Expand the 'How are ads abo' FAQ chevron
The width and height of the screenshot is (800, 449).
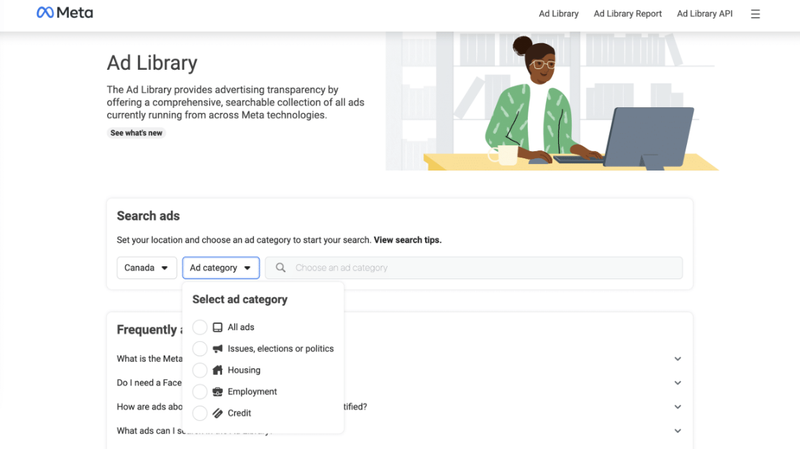click(x=678, y=407)
